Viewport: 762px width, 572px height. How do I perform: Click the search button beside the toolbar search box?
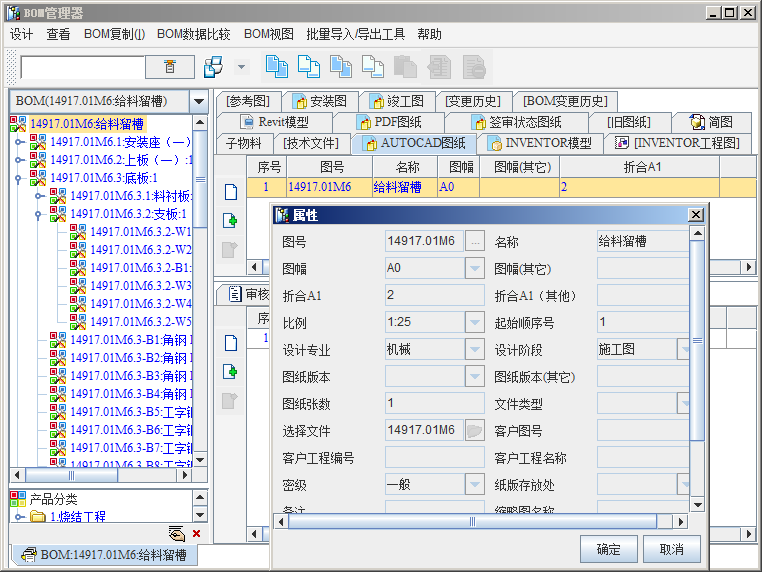[170, 67]
